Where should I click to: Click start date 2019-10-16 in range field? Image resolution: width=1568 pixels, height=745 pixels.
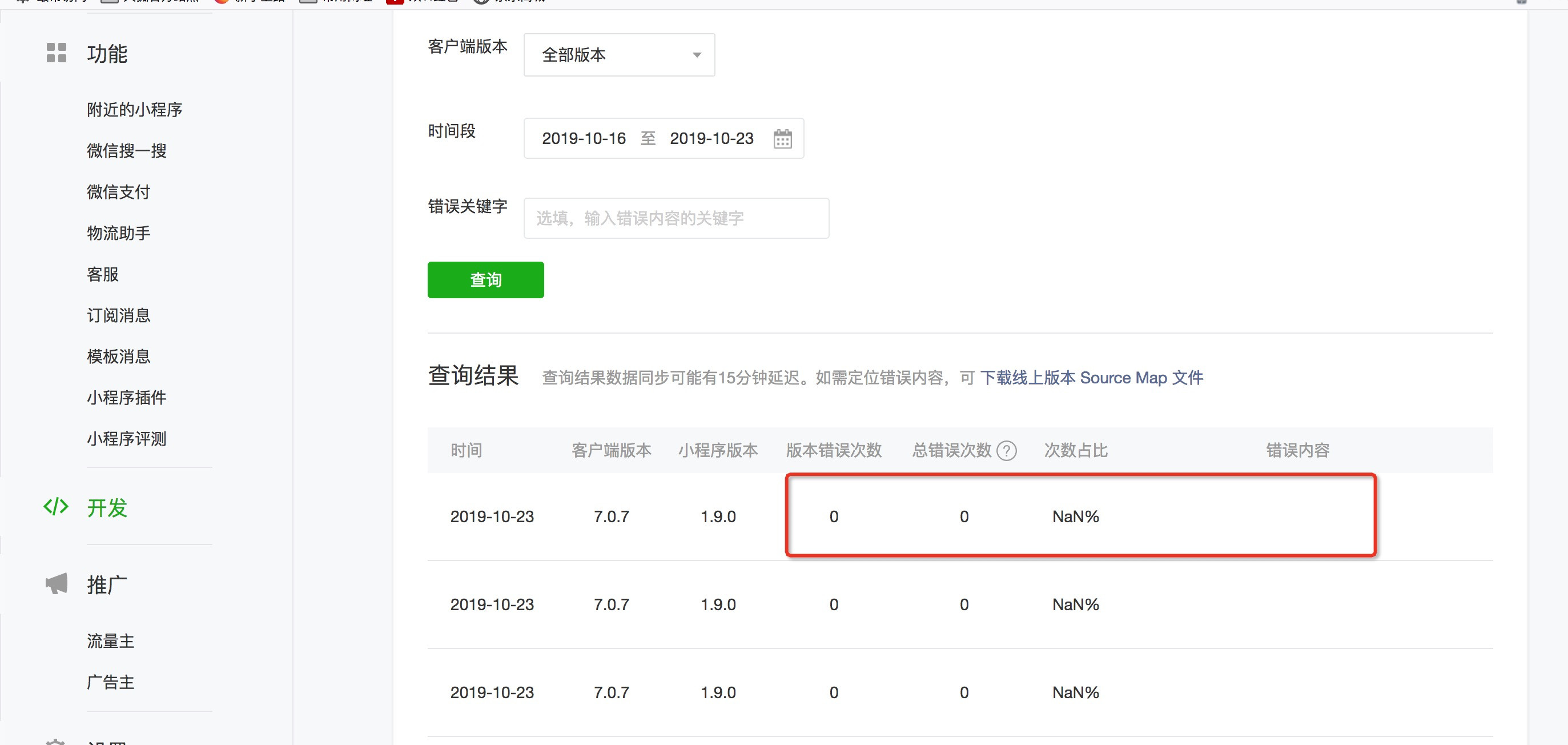tap(584, 139)
